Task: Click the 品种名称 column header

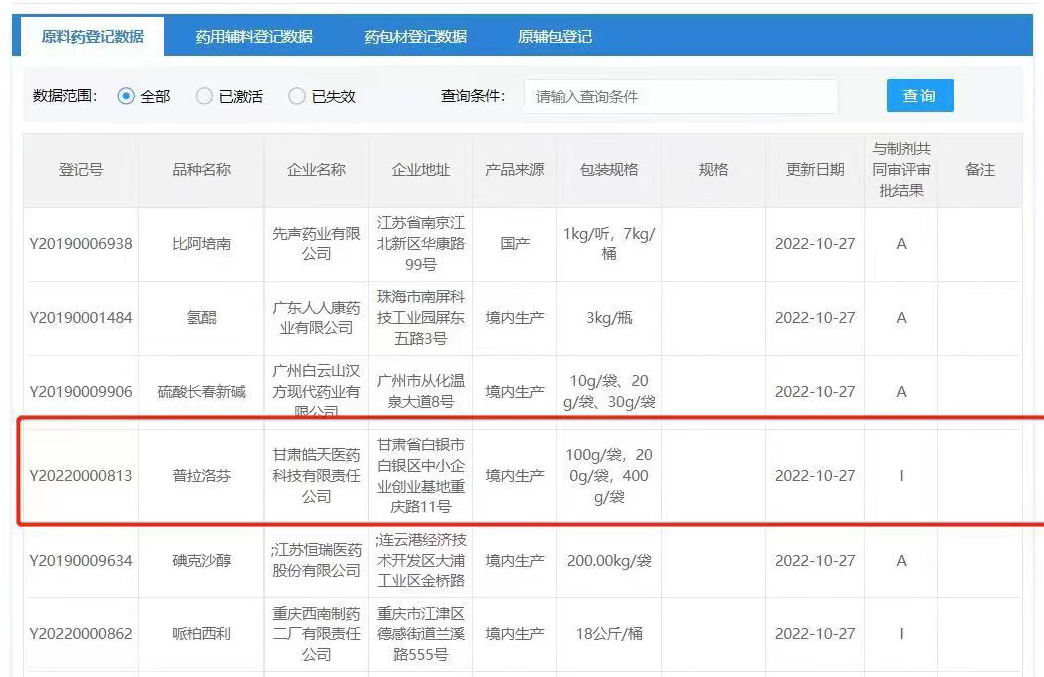Action: [x=201, y=170]
